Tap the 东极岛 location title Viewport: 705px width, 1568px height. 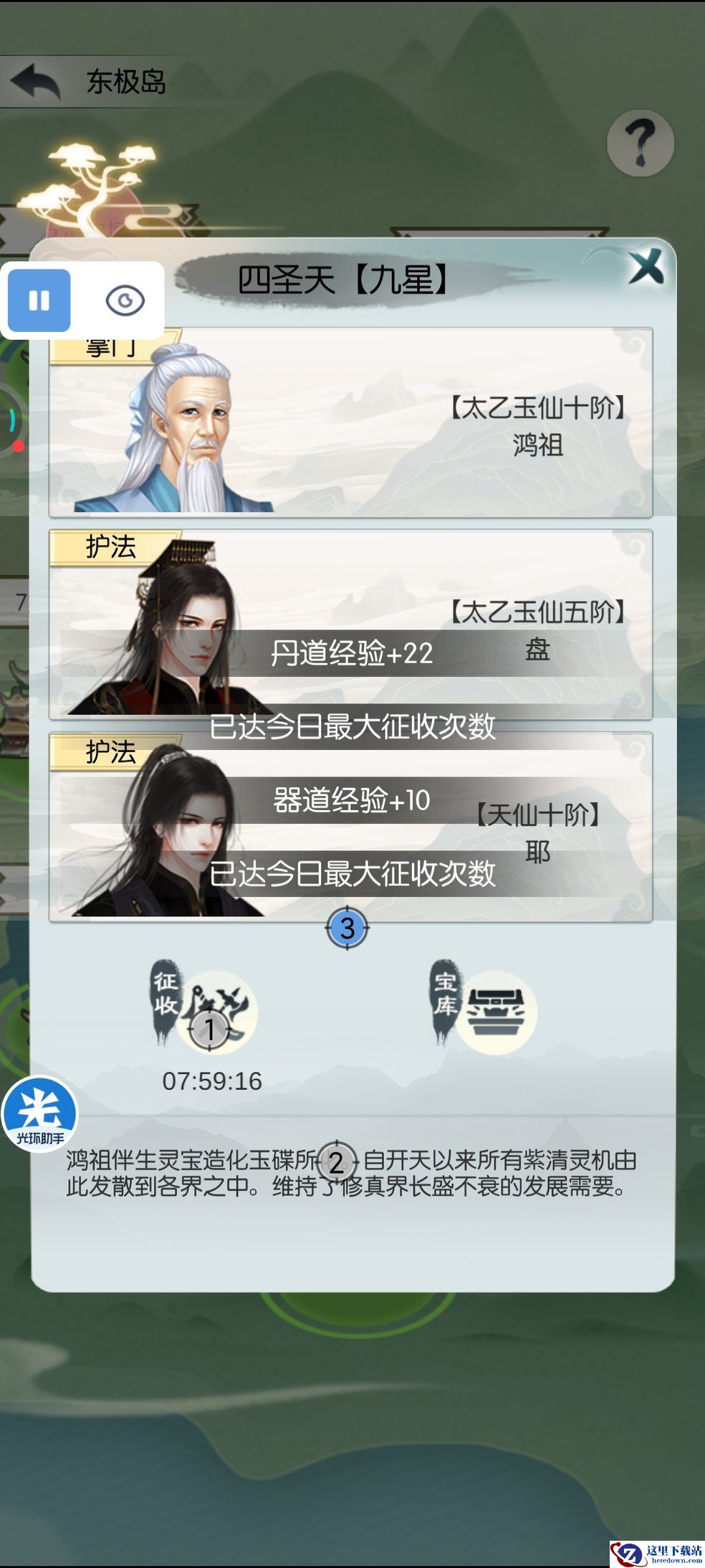click(x=126, y=82)
